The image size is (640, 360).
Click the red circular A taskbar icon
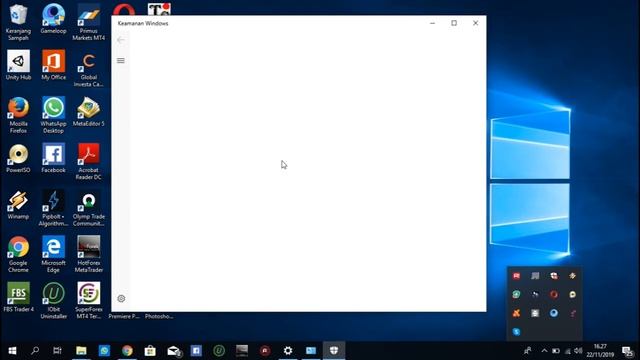[x=265, y=351]
